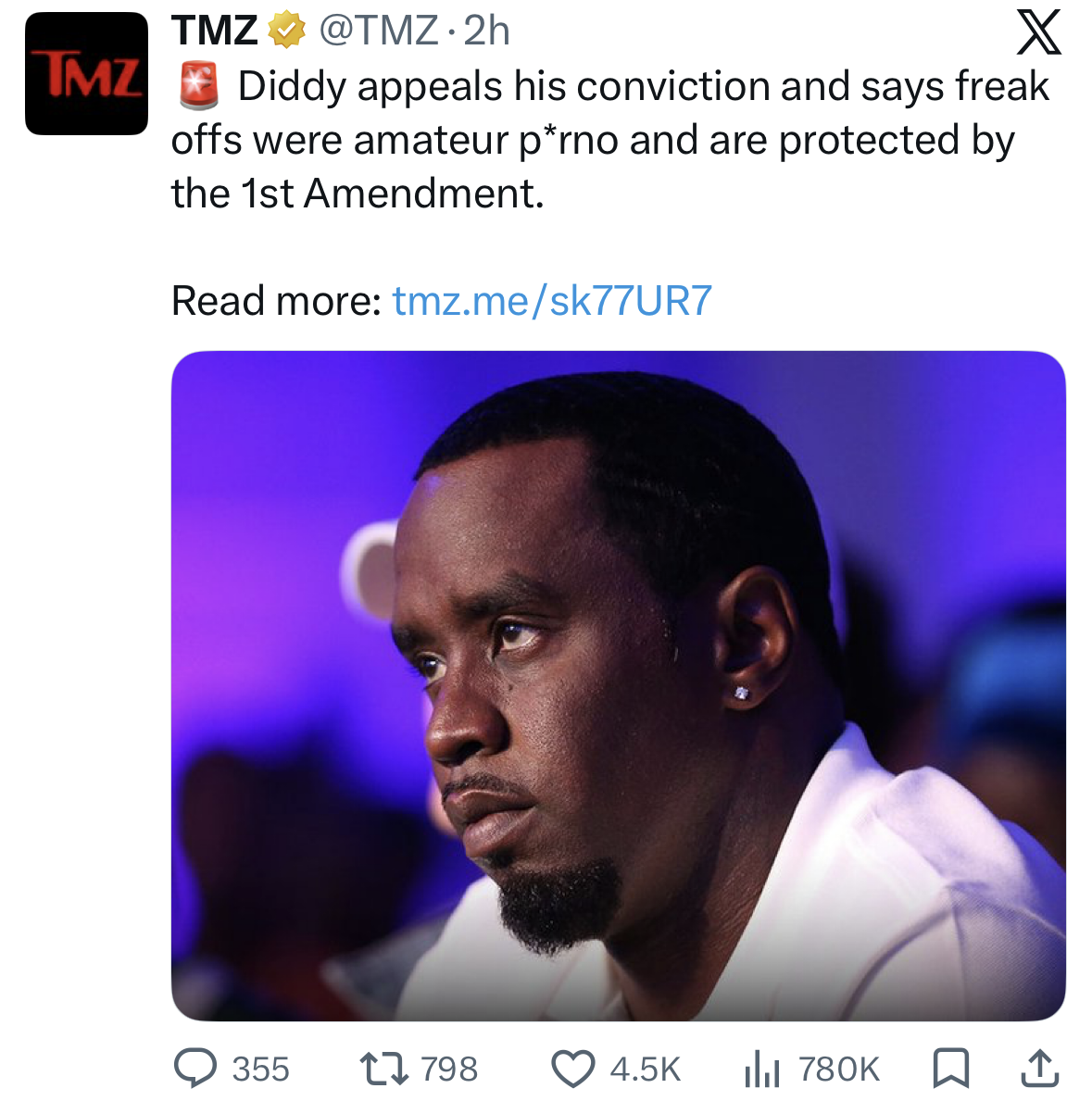1092x1101 pixels.
Task: Like the post with the heart icon
Action: (573, 1069)
